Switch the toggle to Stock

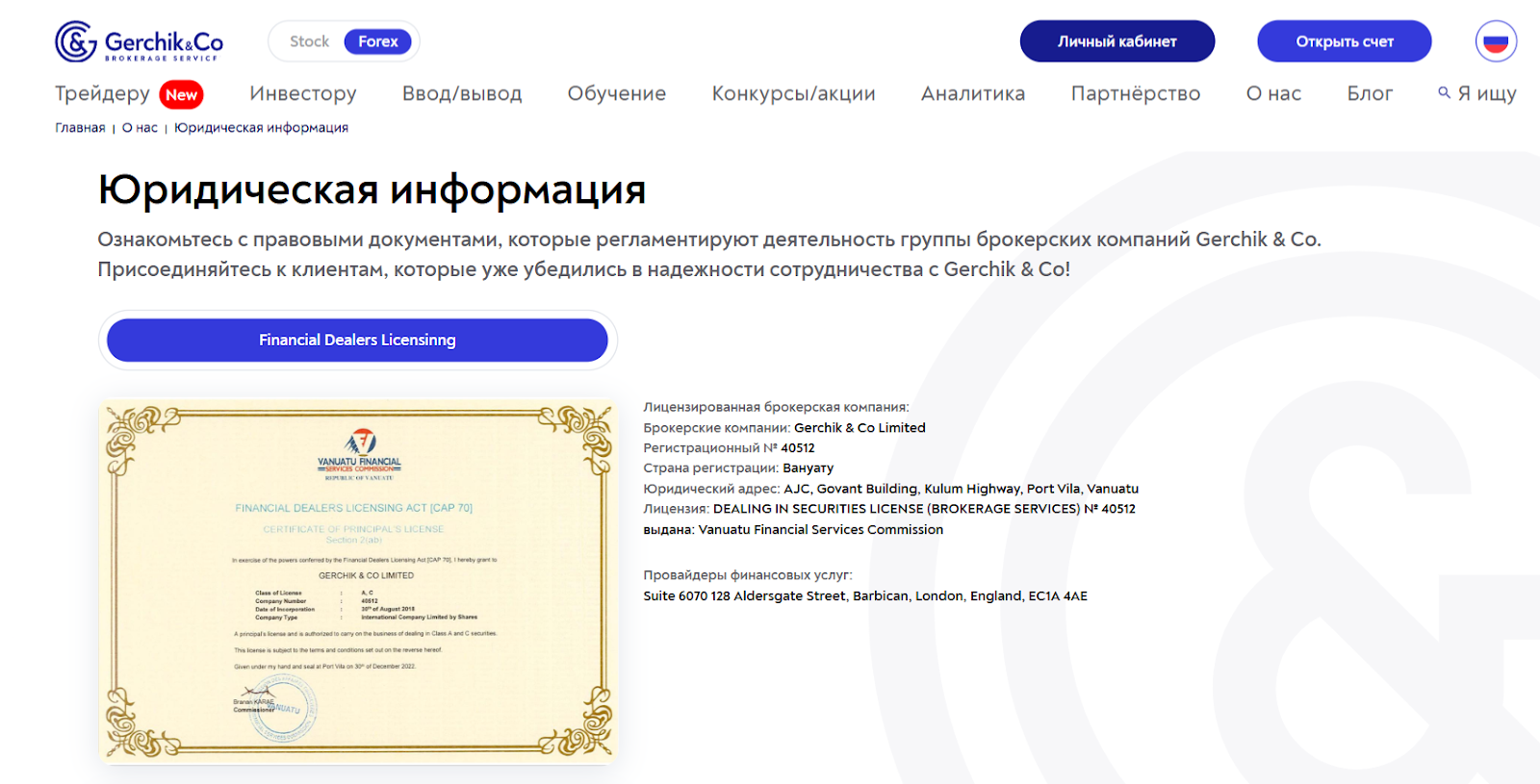click(309, 41)
